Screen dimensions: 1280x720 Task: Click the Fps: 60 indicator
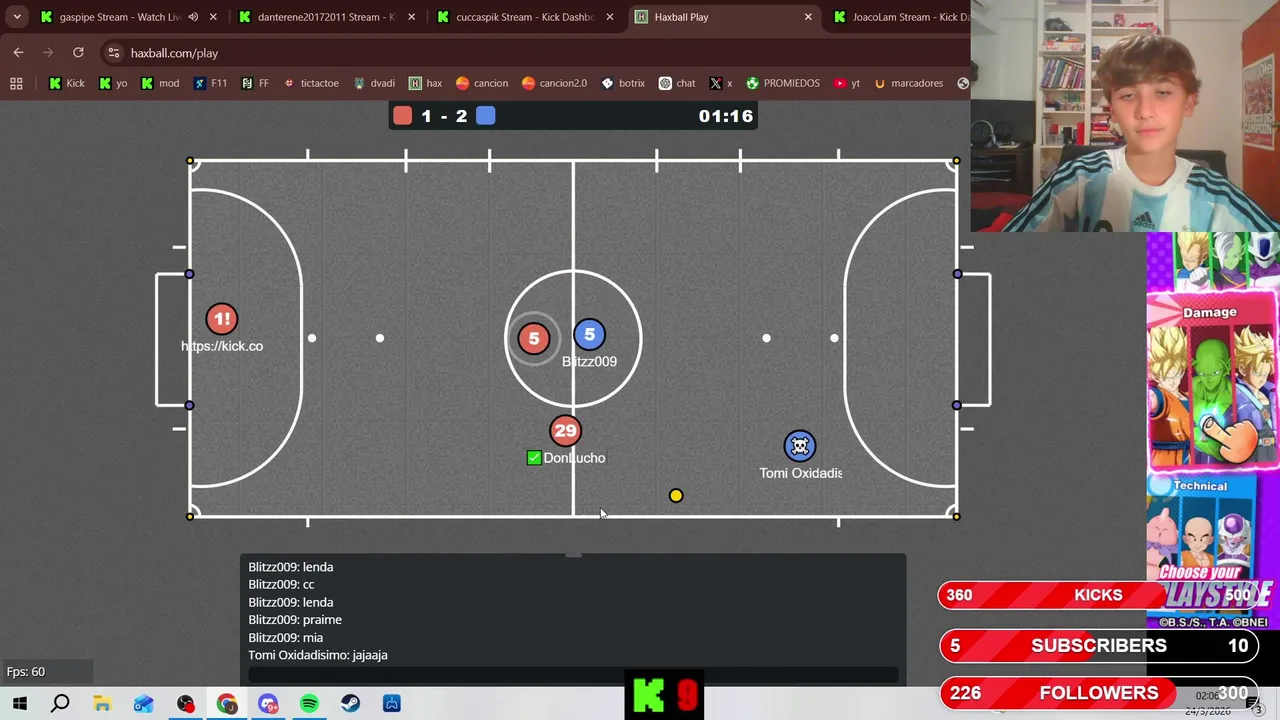[x=26, y=672]
